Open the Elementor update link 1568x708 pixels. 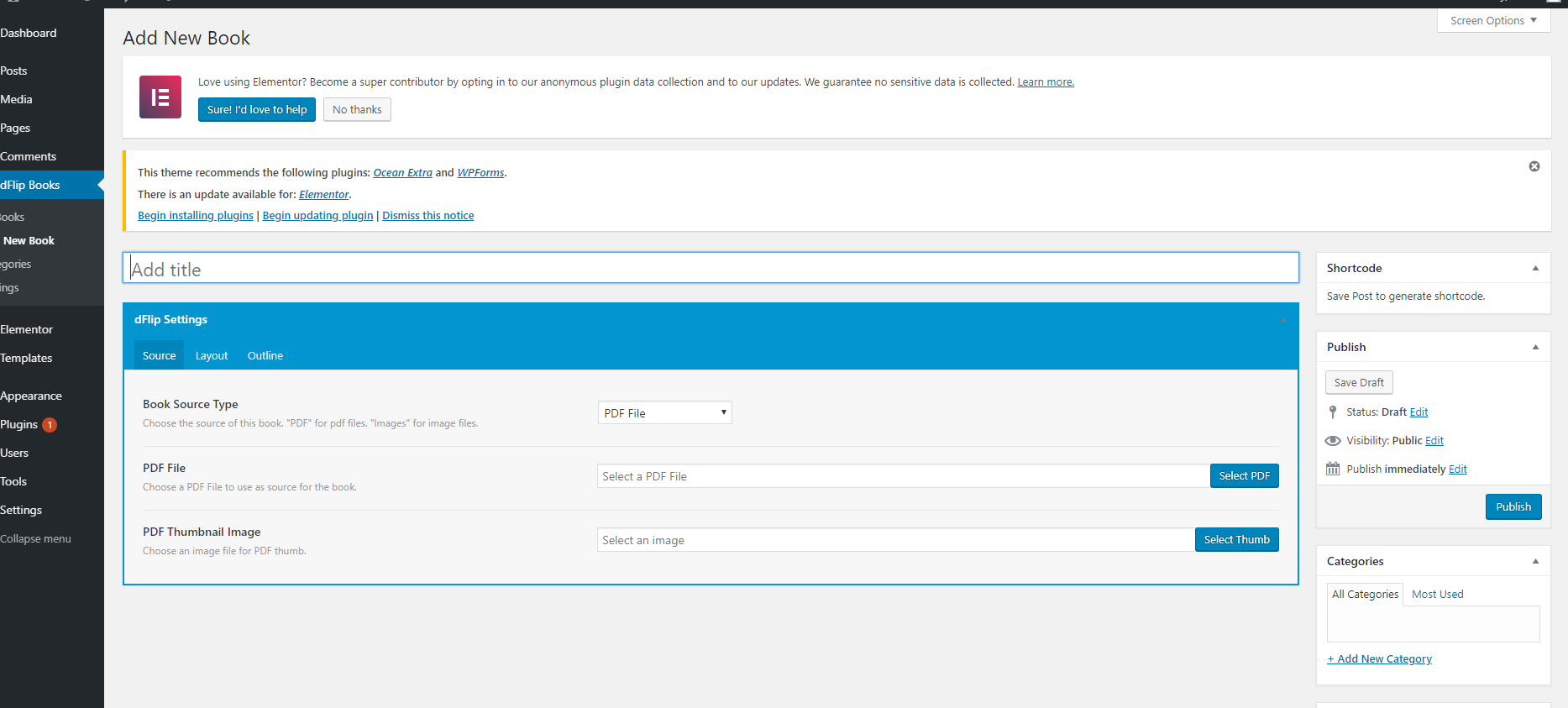click(324, 194)
